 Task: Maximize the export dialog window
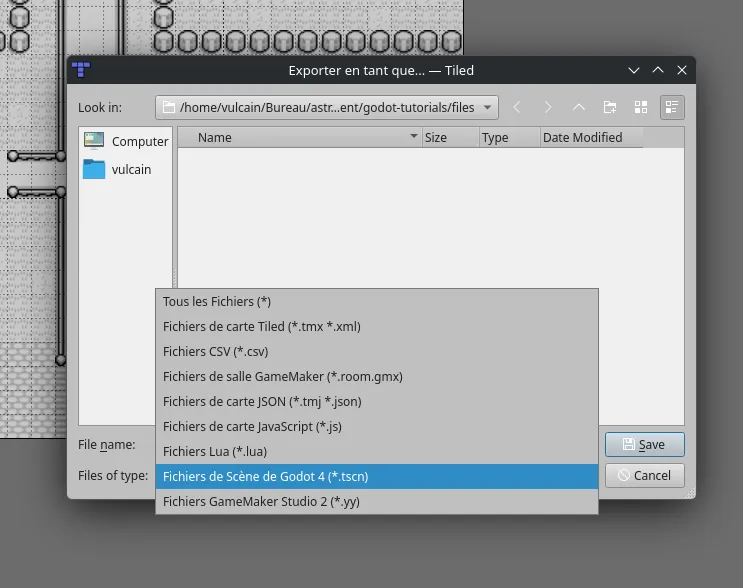[x=658, y=70]
